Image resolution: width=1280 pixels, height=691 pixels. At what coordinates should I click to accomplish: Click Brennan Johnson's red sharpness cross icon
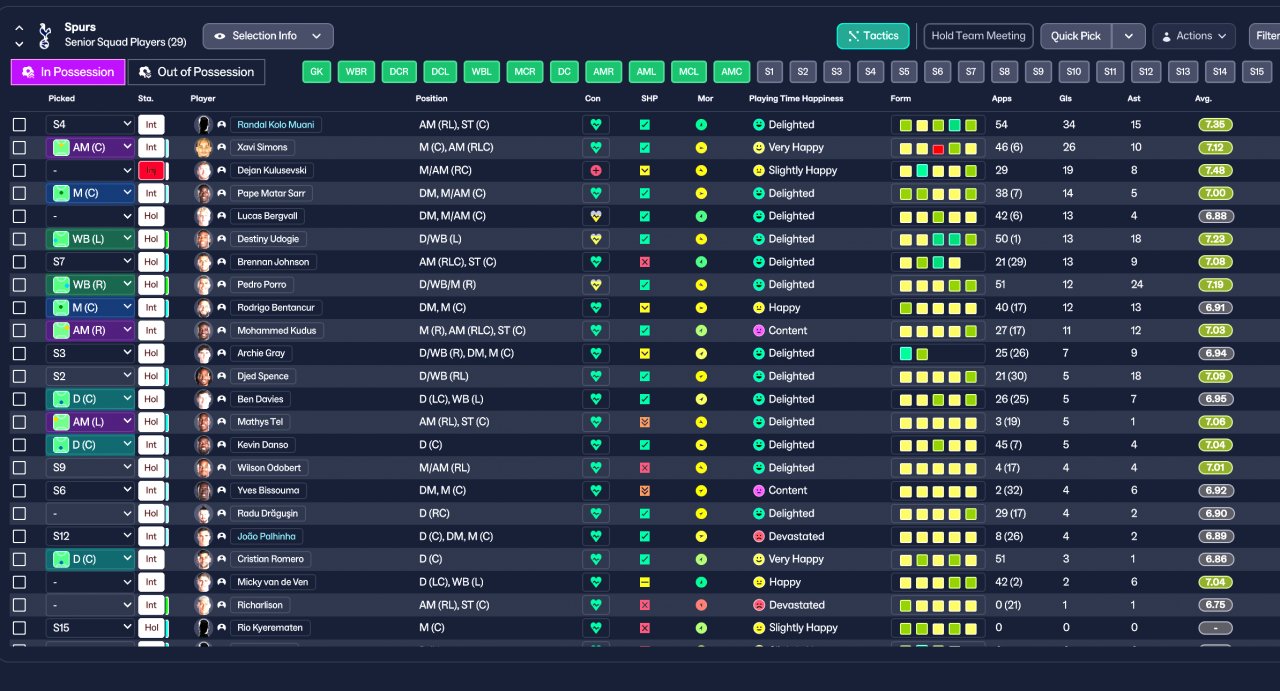645,262
